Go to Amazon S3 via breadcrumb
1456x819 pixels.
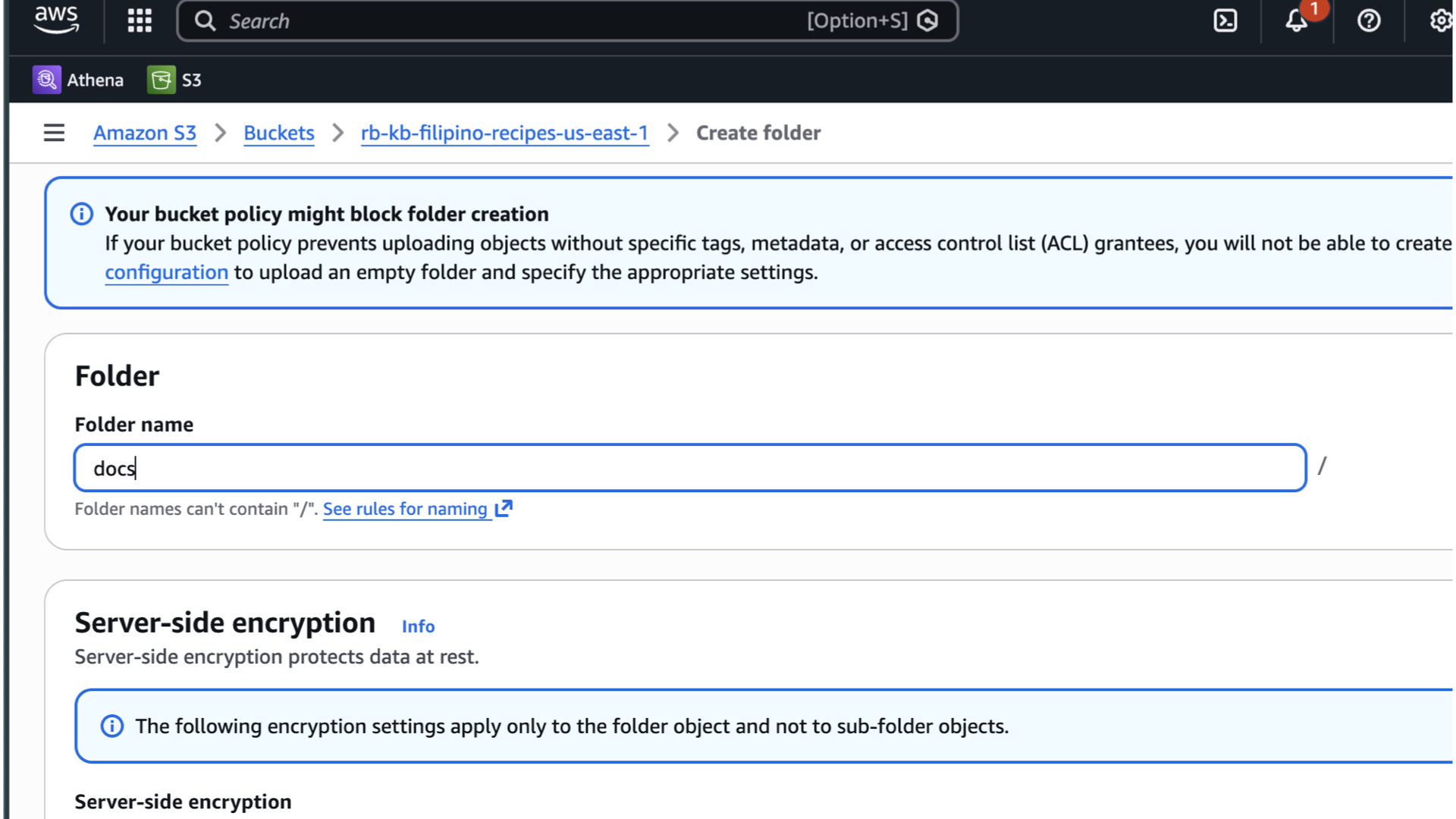(x=144, y=133)
